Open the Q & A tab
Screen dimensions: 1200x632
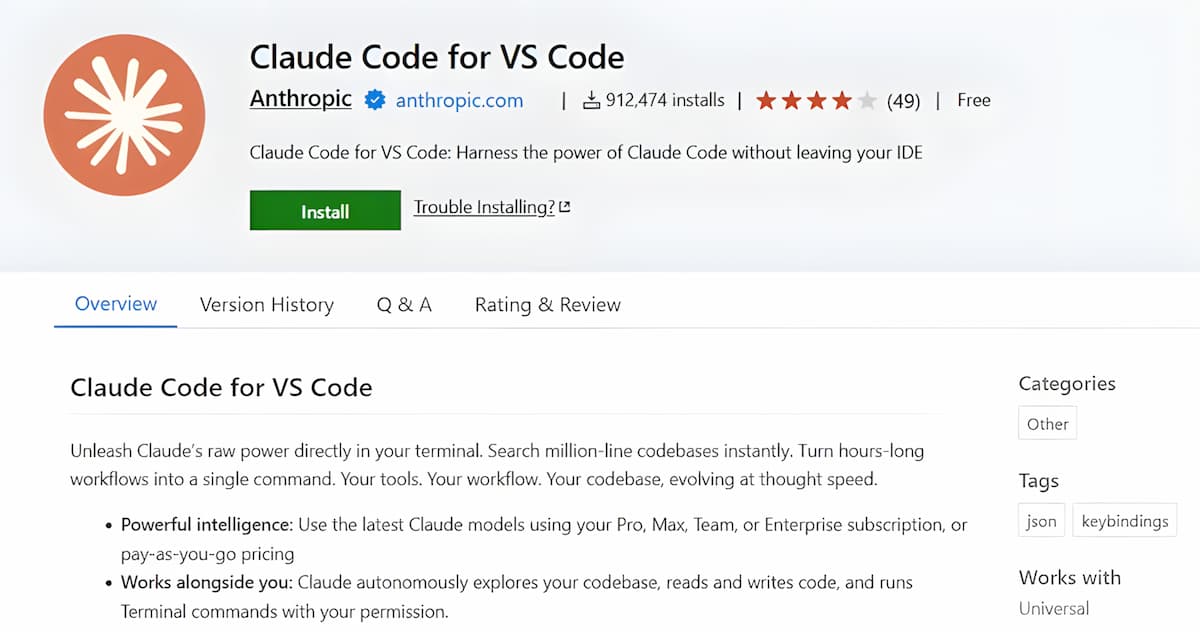(x=404, y=305)
